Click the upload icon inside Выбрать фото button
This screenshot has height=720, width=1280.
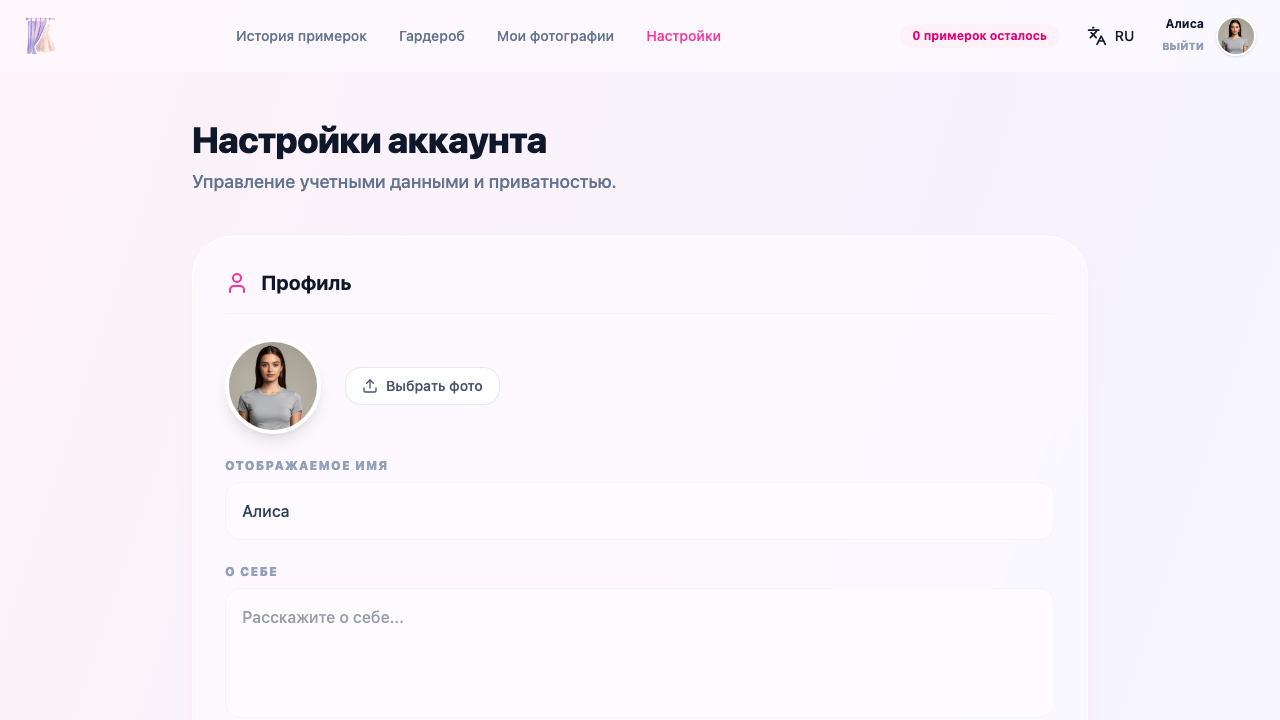[368, 385]
